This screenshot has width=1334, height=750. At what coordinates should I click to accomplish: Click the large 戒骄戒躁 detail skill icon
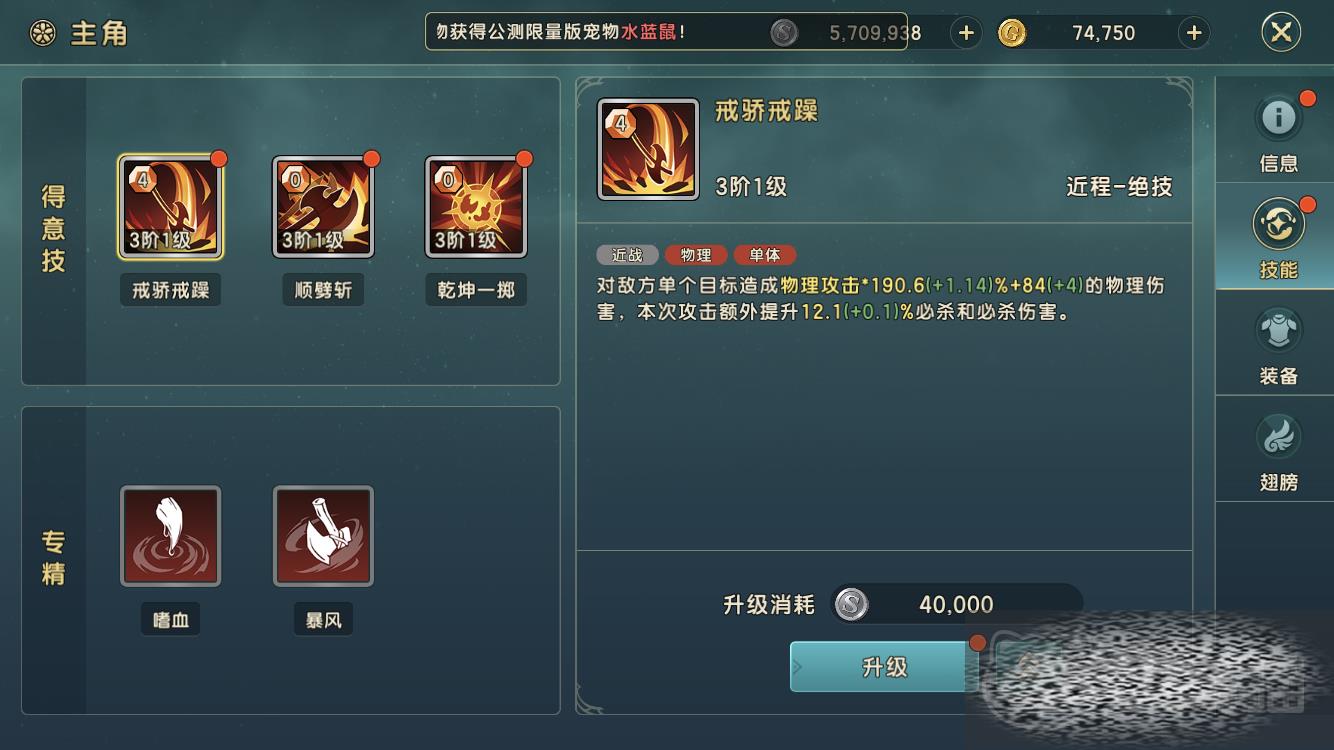648,149
